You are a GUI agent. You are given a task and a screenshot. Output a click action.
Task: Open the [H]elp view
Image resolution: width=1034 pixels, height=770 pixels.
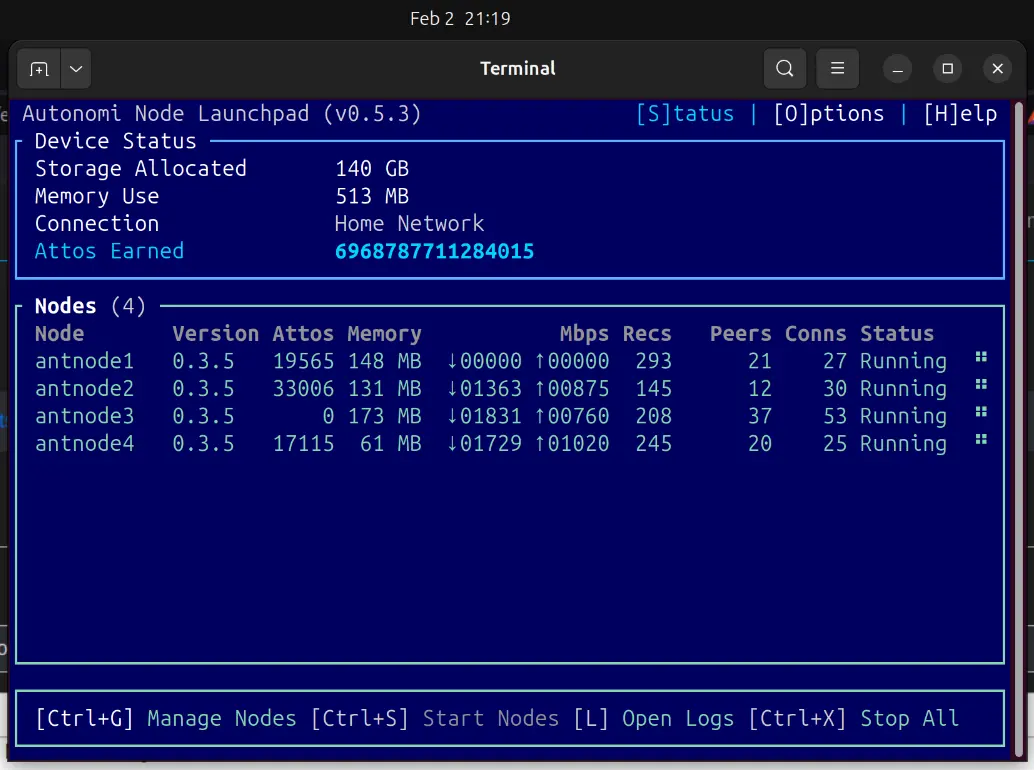tap(960, 113)
